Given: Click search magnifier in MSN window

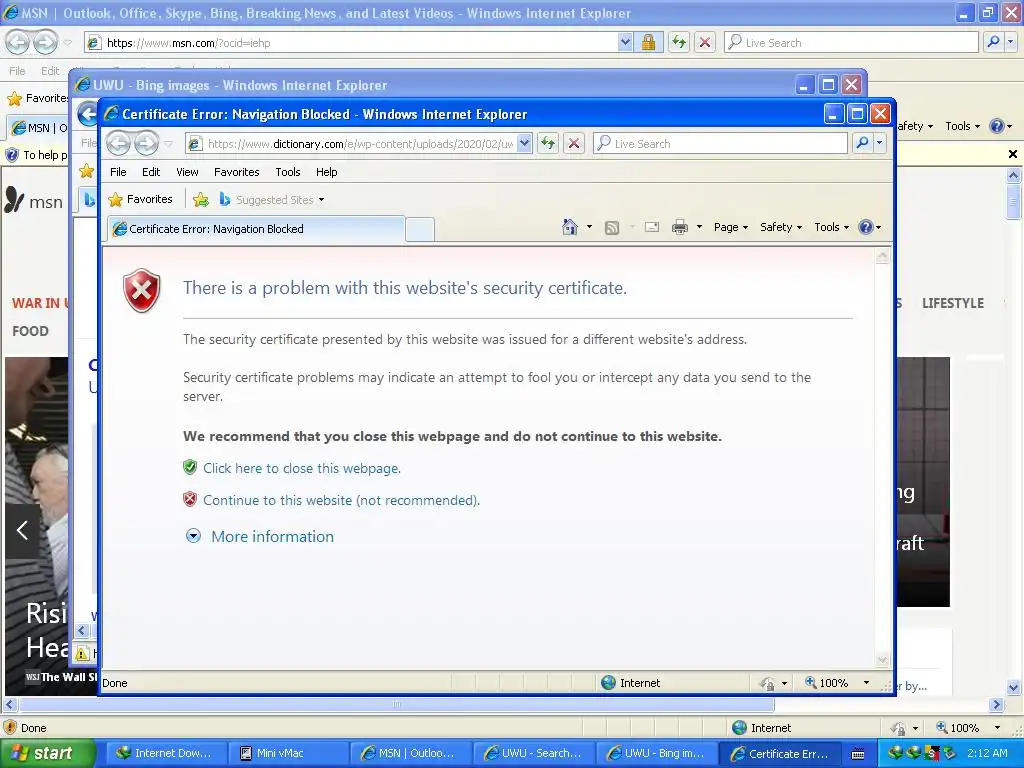Looking at the screenshot, I should point(993,42).
